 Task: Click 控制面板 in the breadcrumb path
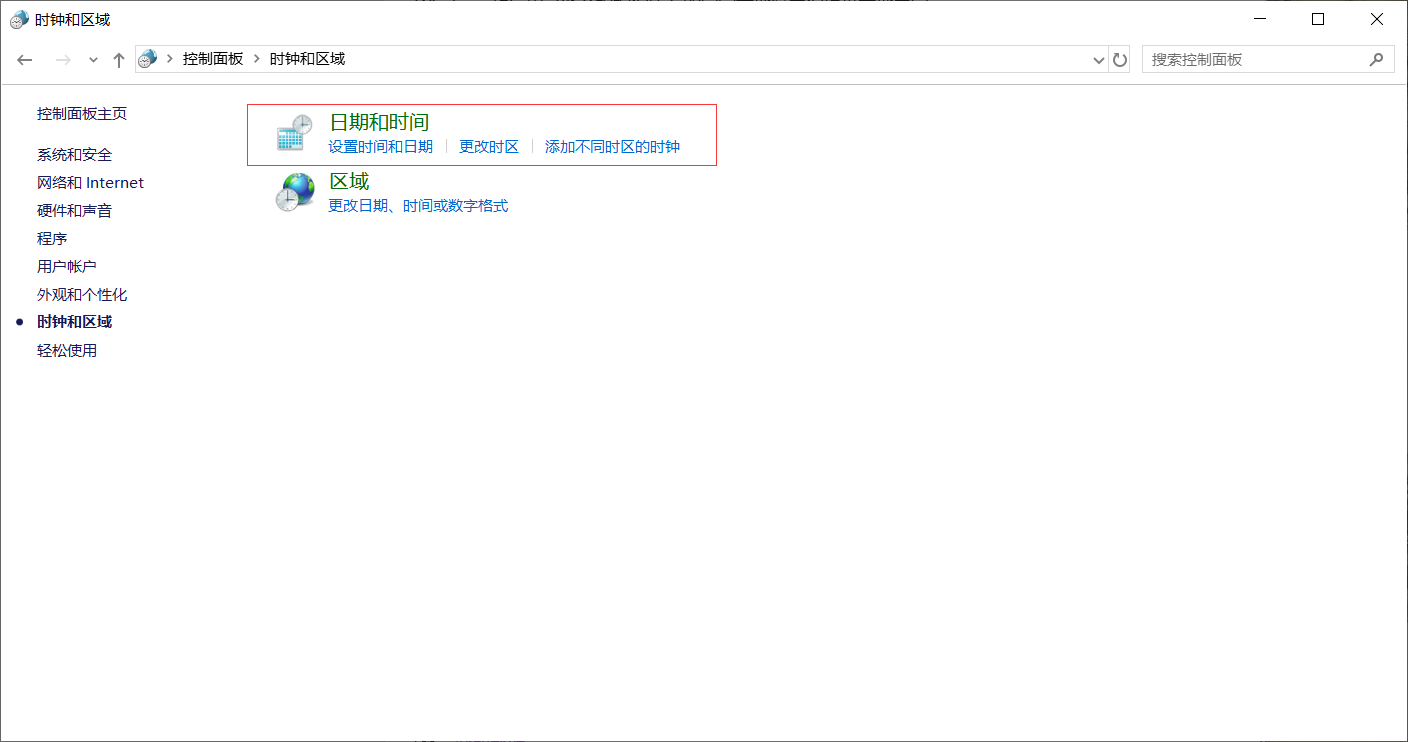(x=213, y=59)
